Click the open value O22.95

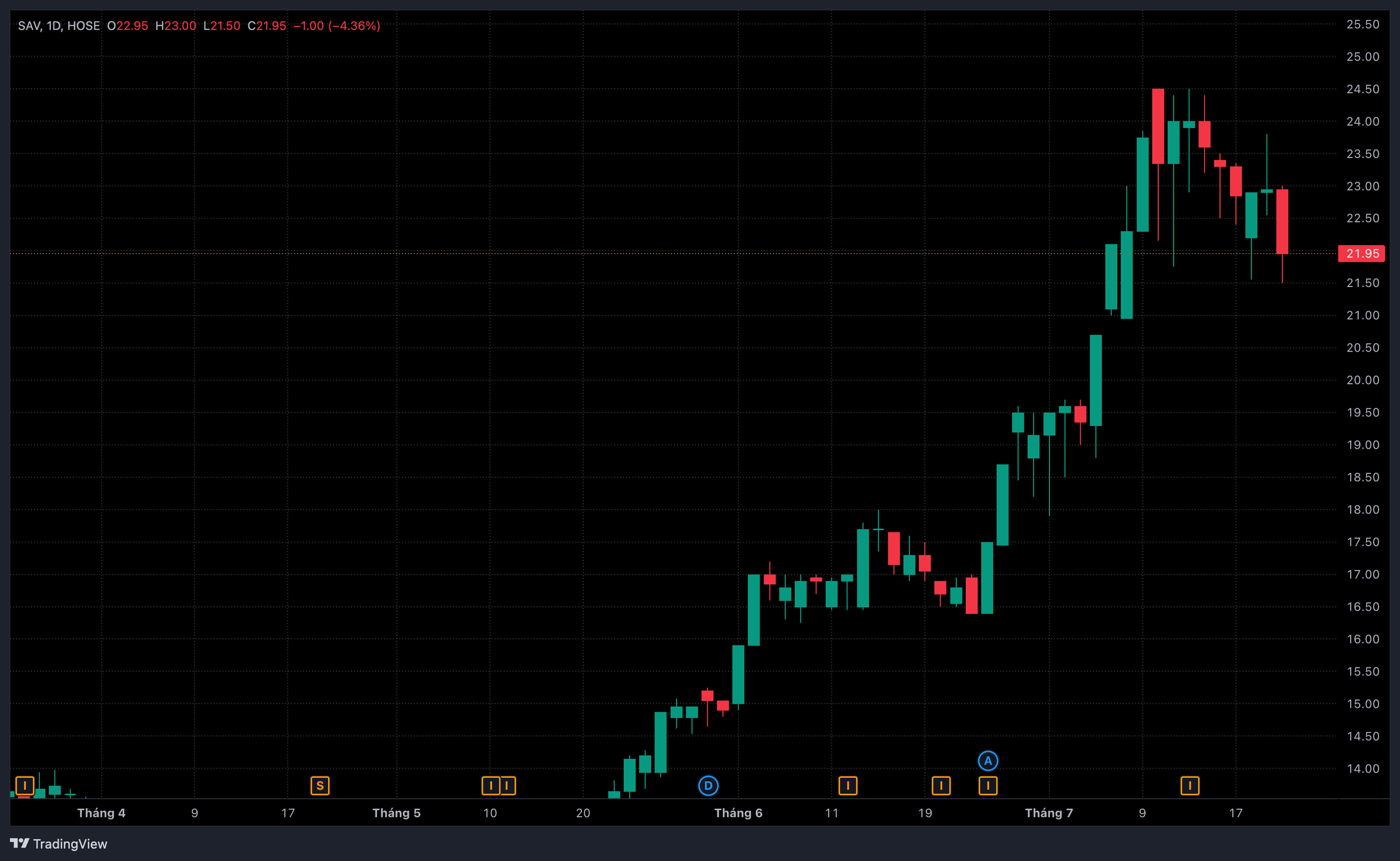click(127, 26)
